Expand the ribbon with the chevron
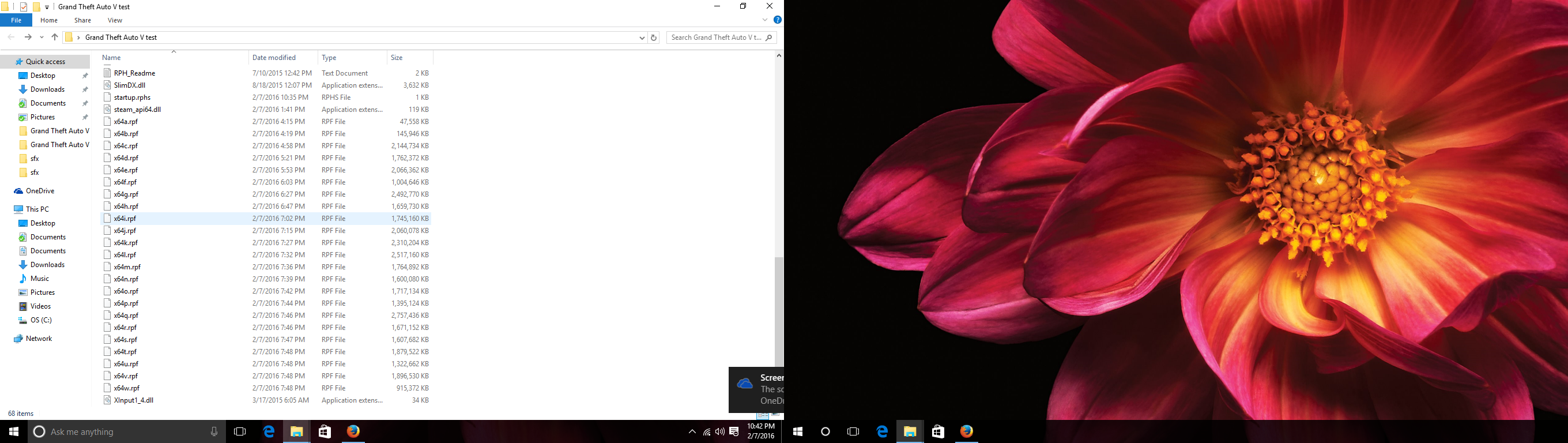1568x443 pixels. coord(765,20)
